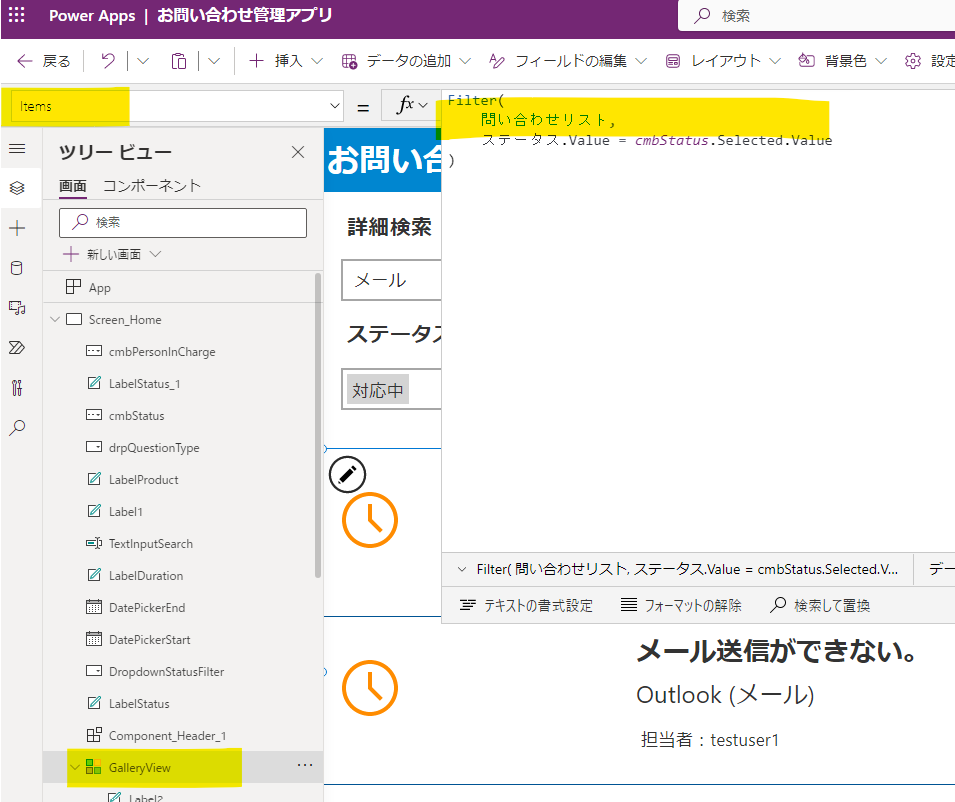Image resolution: width=955 pixels, height=802 pixels.
Task: Click the 担当者：testuser1 text
Action: click(710, 740)
